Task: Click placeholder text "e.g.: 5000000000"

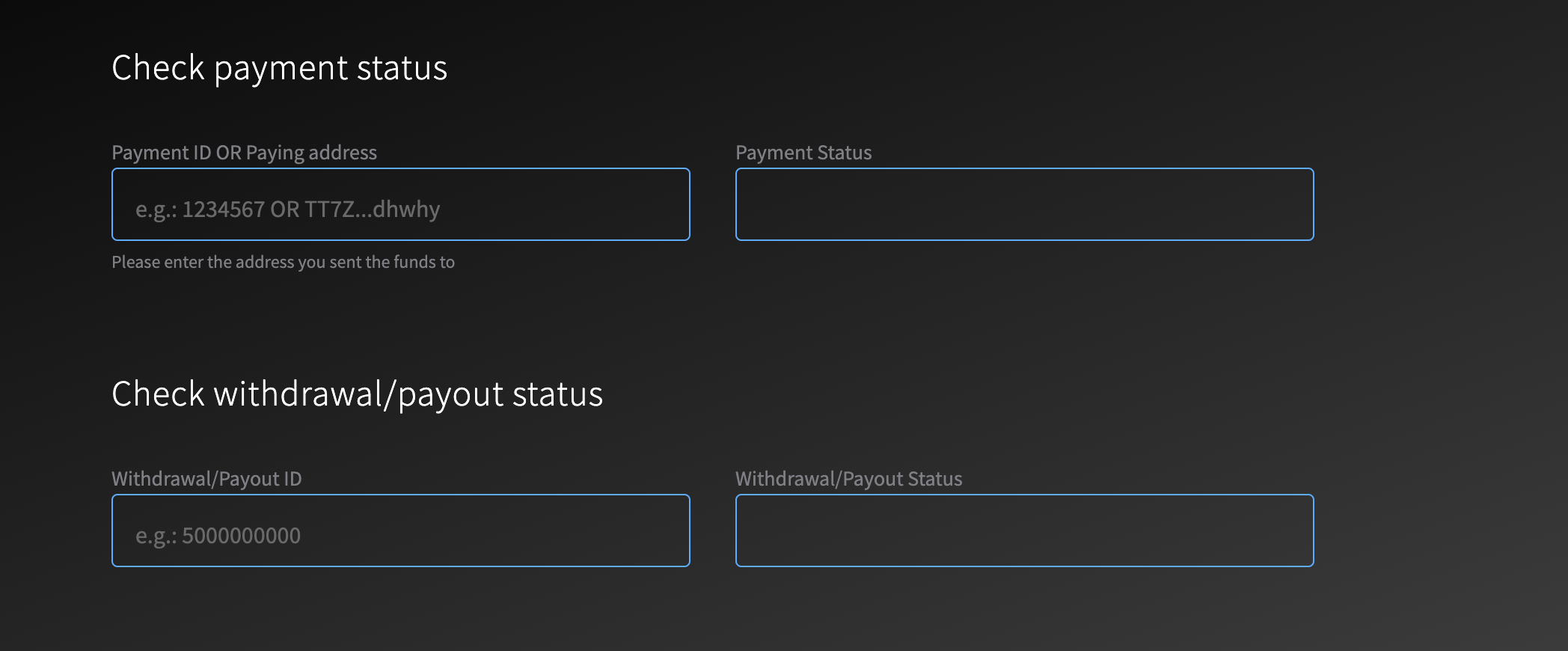Action: pyautogui.click(x=218, y=536)
